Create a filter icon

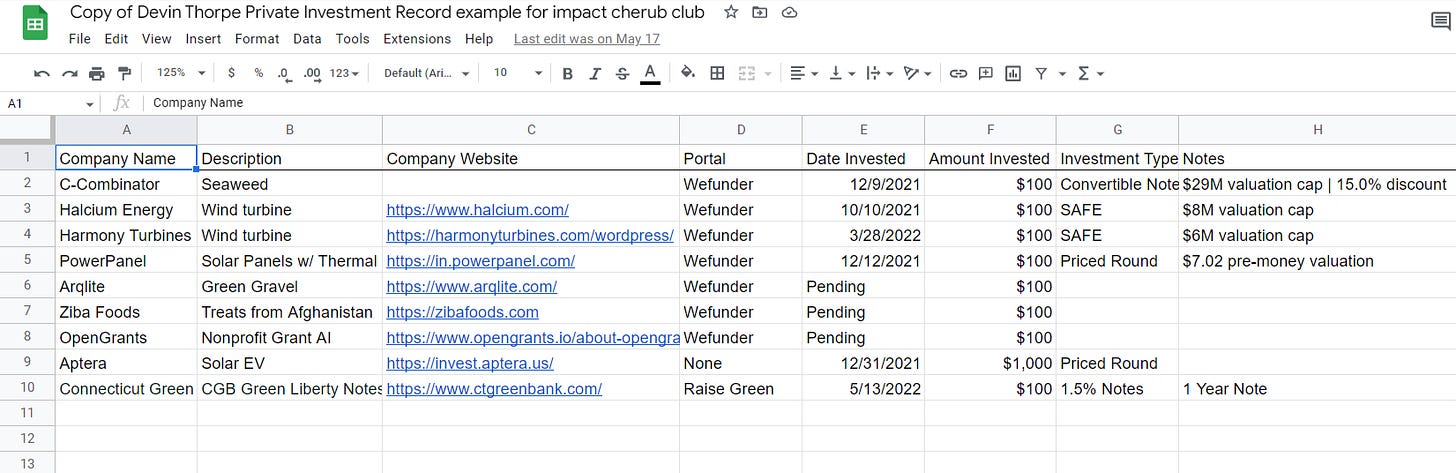(x=1041, y=73)
